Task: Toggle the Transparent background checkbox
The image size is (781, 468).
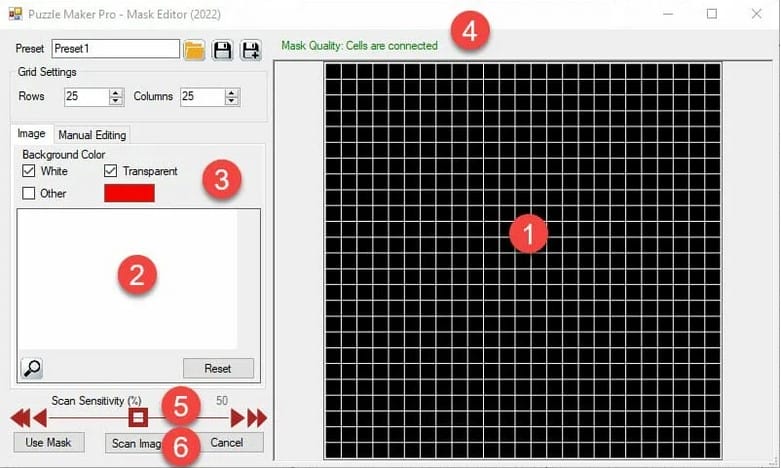Action: tap(111, 172)
